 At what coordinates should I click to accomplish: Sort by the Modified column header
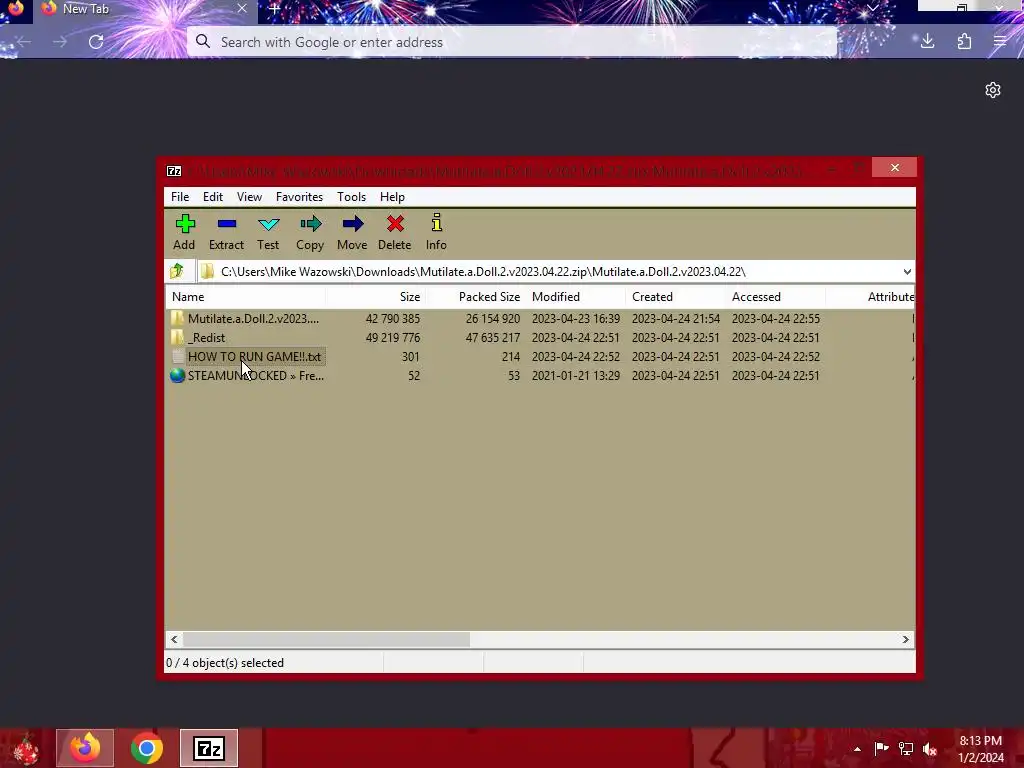576,296
